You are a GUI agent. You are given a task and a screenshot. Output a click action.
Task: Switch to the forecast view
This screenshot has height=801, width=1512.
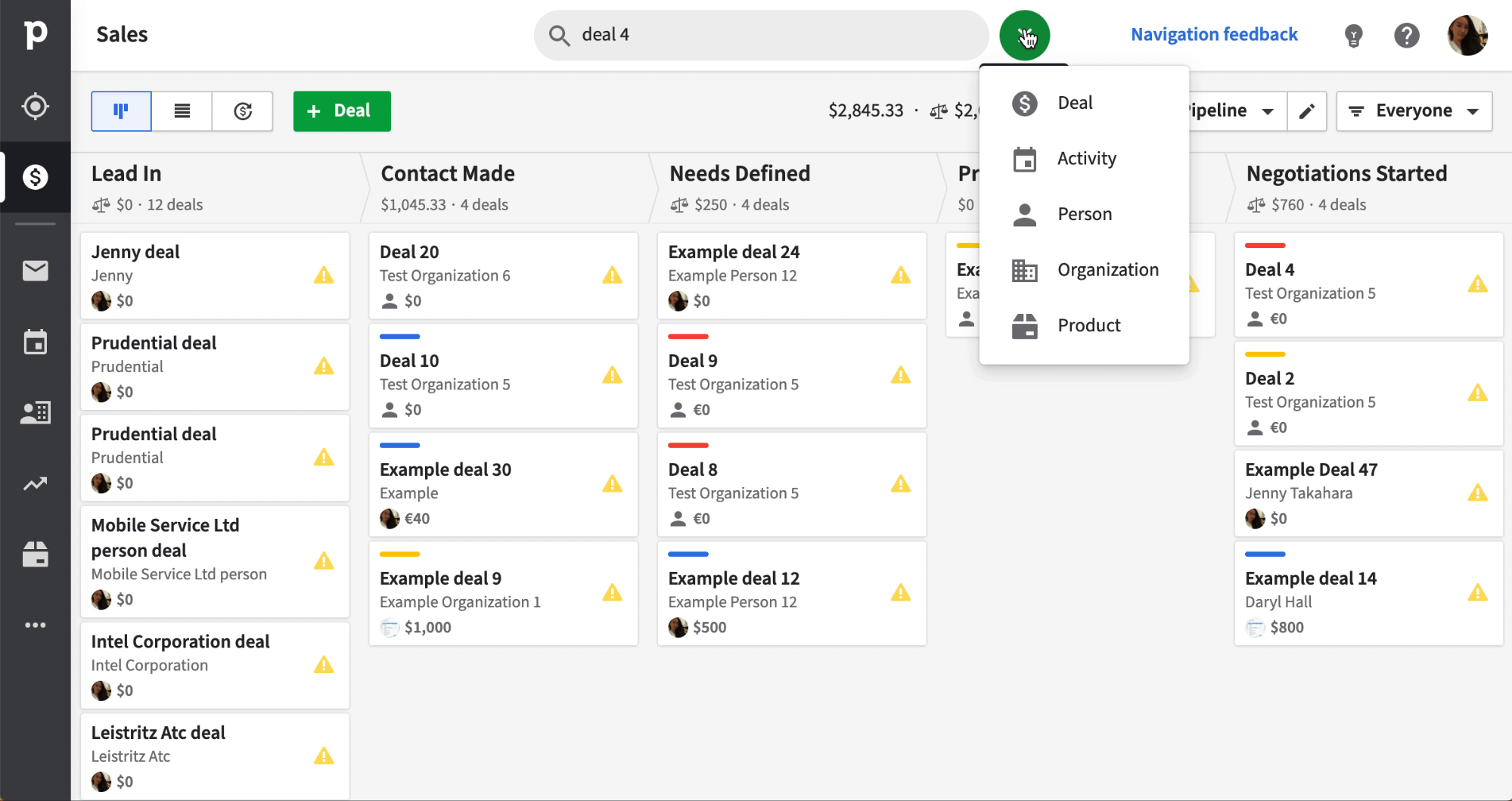(x=242, y=111)
